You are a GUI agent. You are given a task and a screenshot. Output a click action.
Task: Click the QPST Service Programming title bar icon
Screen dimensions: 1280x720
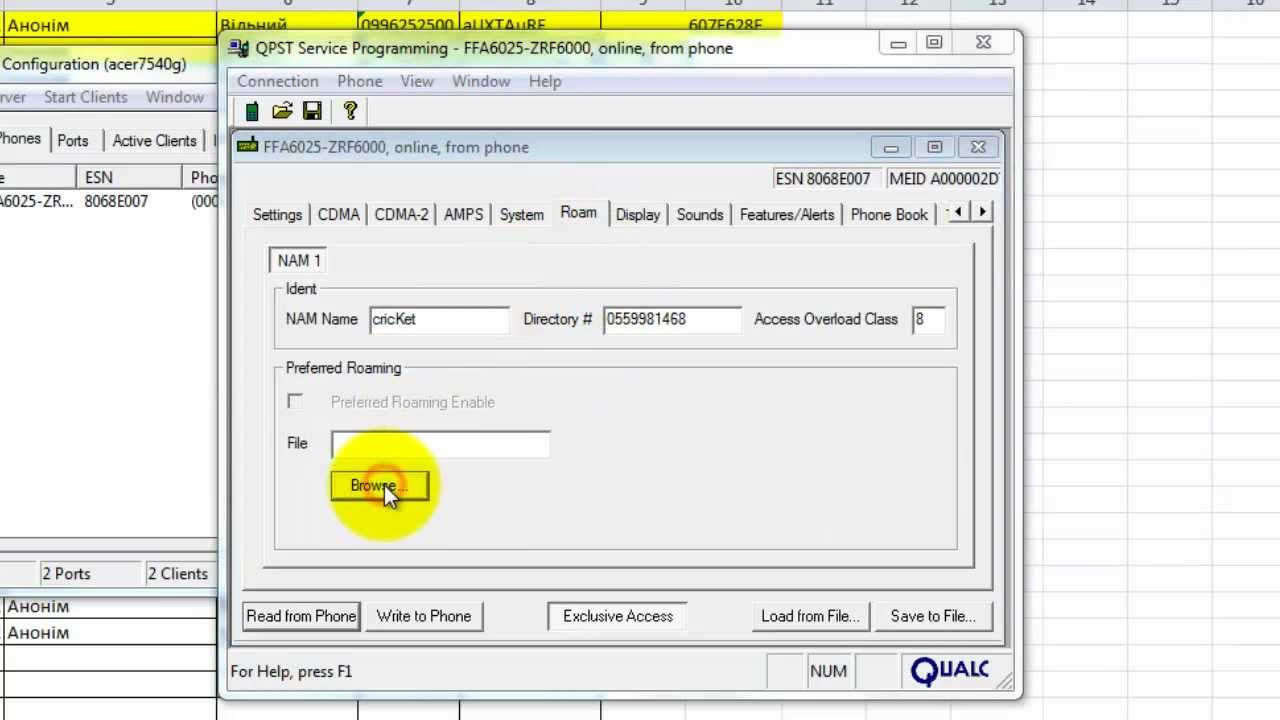click(x=239, y=48)
